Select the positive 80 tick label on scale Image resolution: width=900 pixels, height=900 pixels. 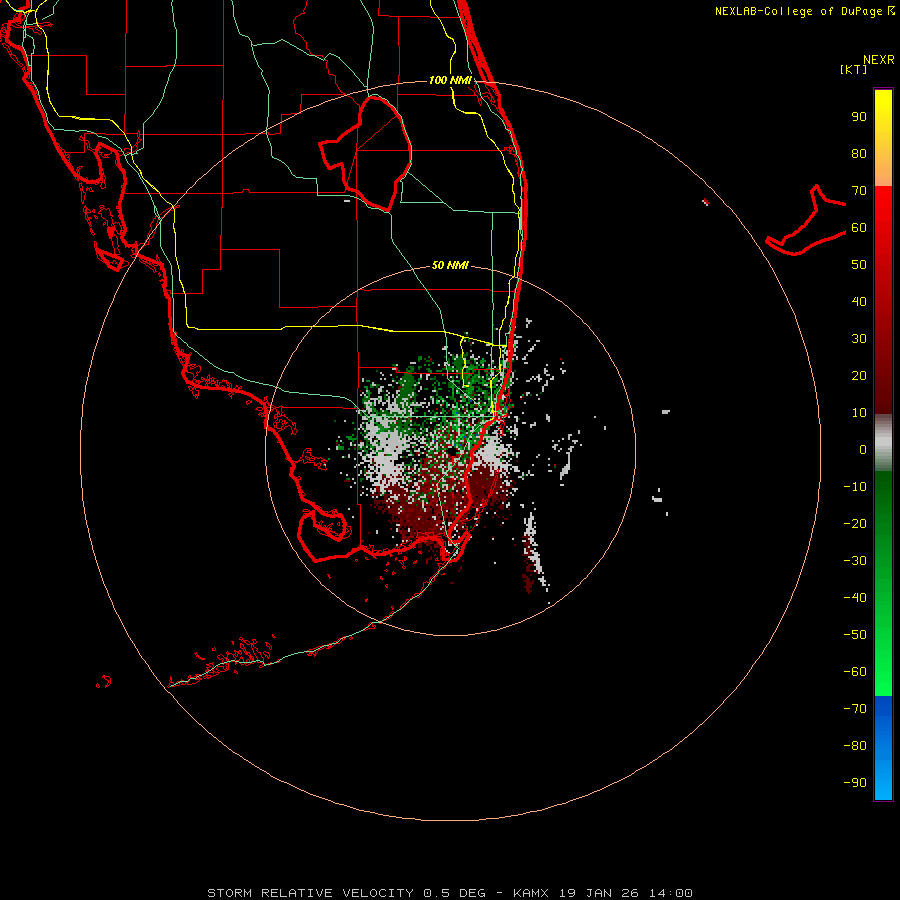tap(859, 154)
